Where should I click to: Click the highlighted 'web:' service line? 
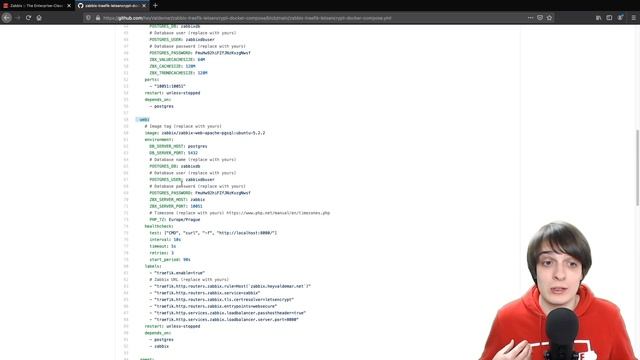[x=144, y=120]
